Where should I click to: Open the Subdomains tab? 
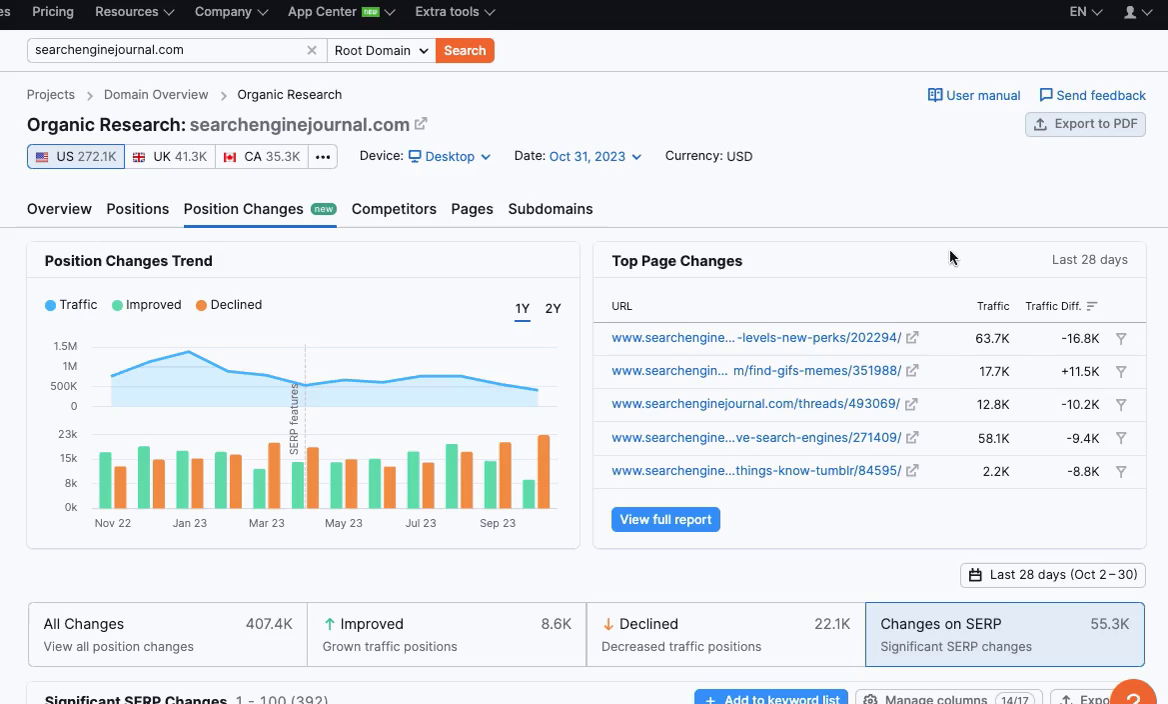pyautogui.click(x=550, y=209)
